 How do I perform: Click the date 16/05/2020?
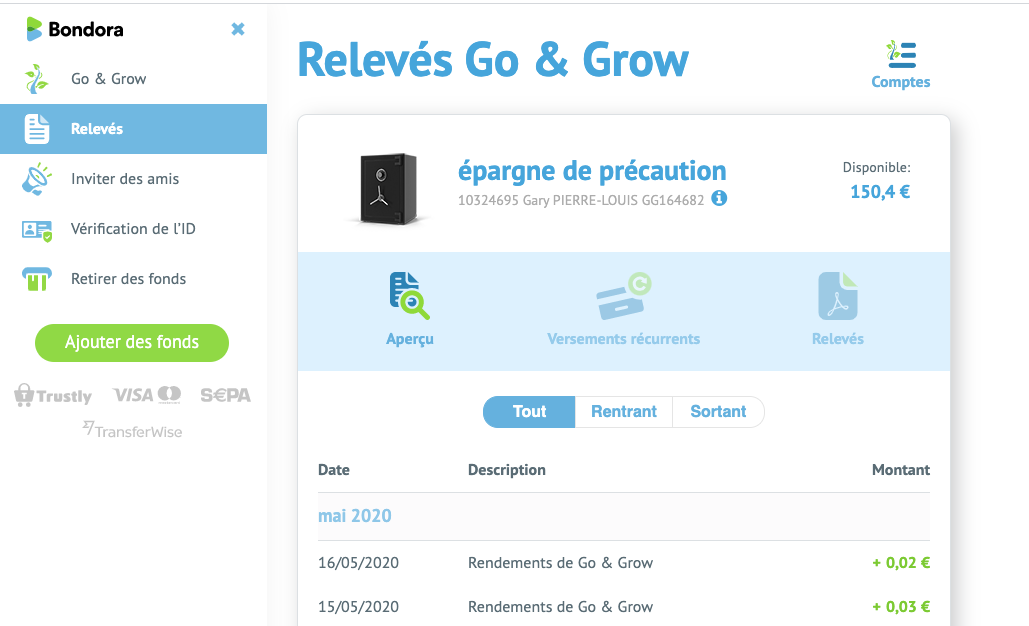click(358, 563)
